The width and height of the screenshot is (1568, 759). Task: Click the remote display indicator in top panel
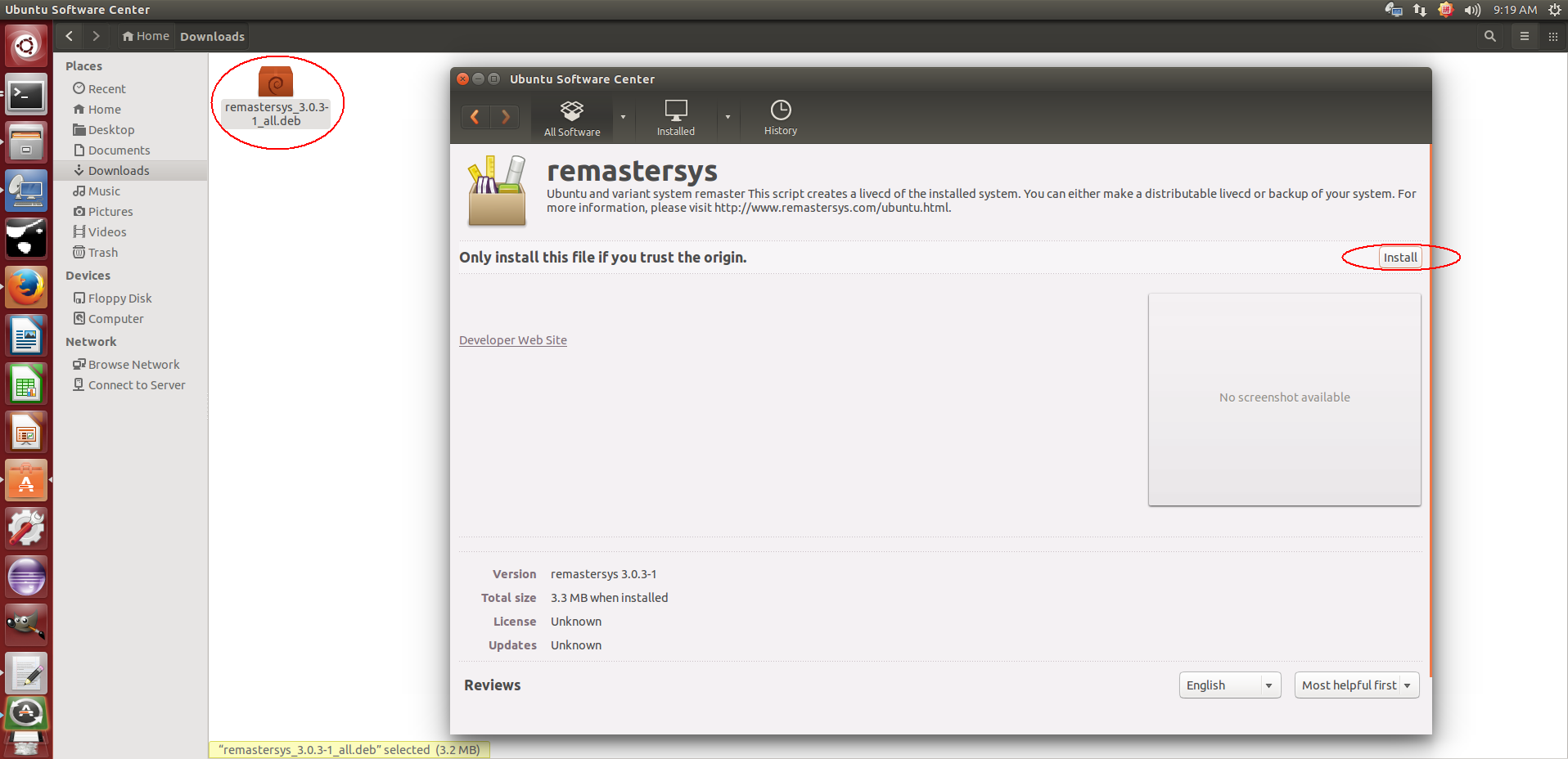[x=1394, y=10]
